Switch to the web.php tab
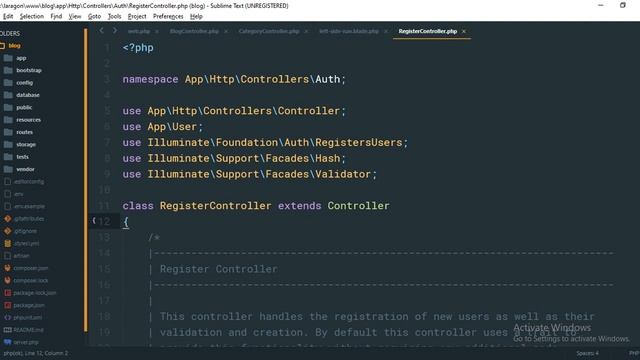Screen dimensions: 640x360 point(138,31)
